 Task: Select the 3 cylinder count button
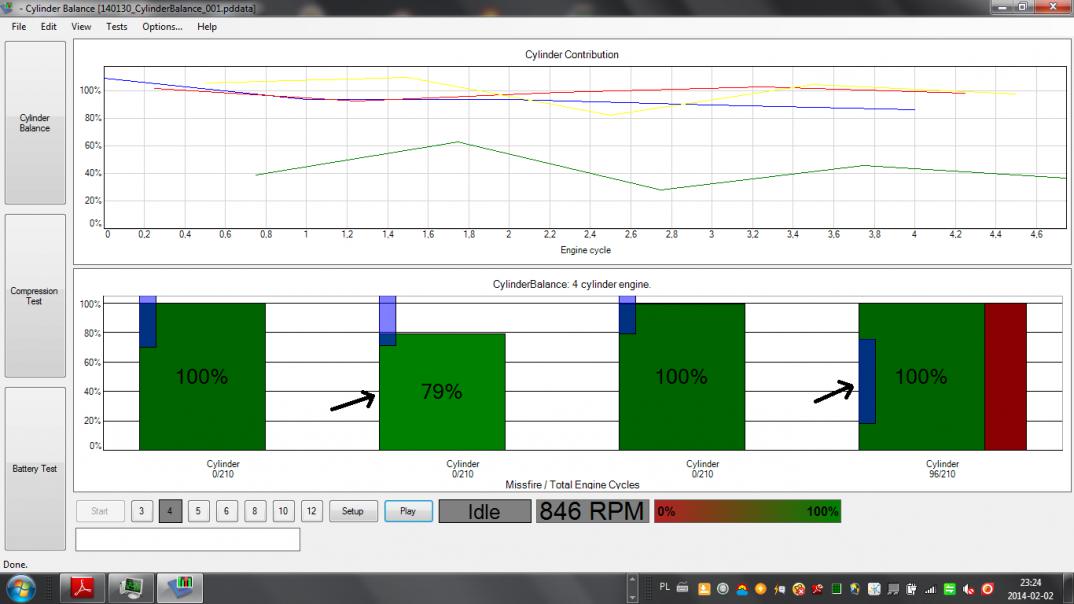[x=142, y=511]
